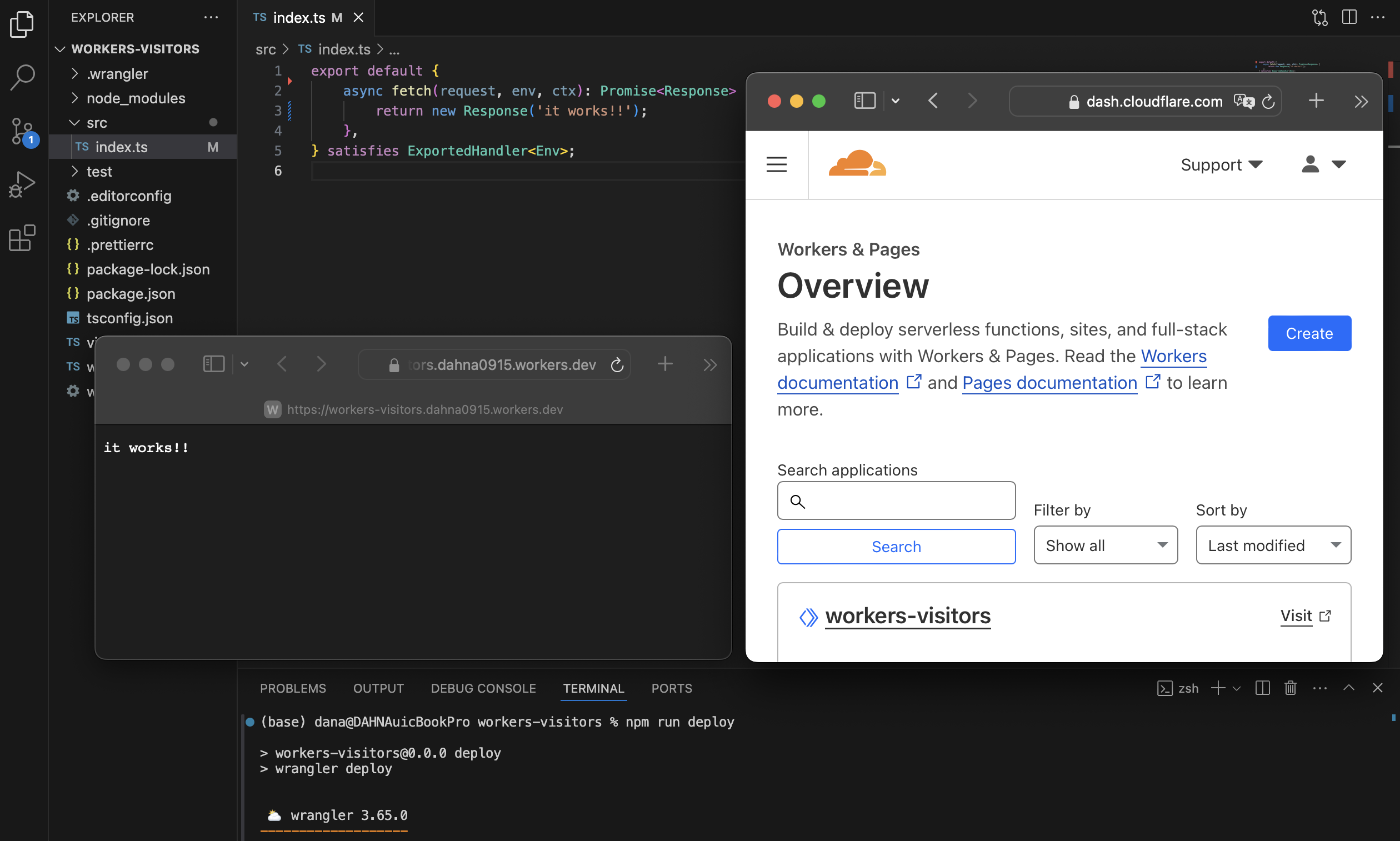
Task: Open the Pages documentation link
Action: tap(1049, 383)
